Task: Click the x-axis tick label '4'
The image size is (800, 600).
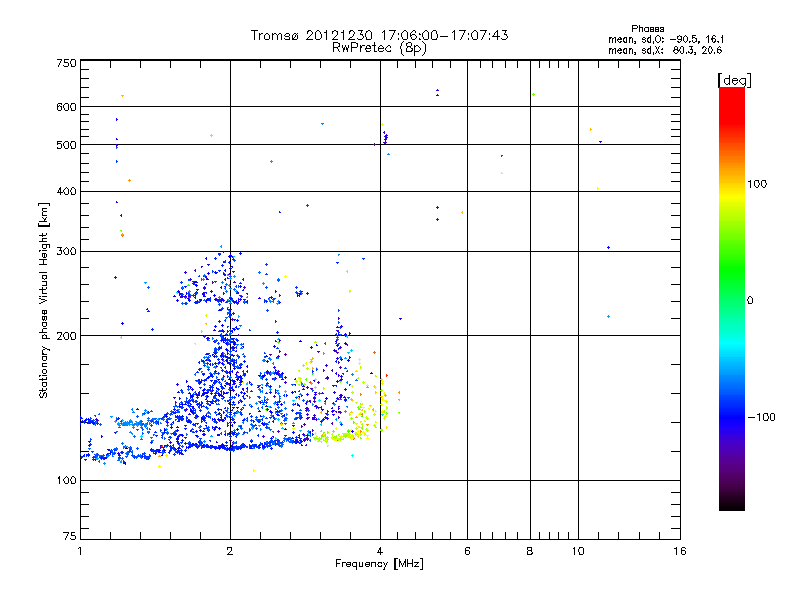Action: click(380, 551)
